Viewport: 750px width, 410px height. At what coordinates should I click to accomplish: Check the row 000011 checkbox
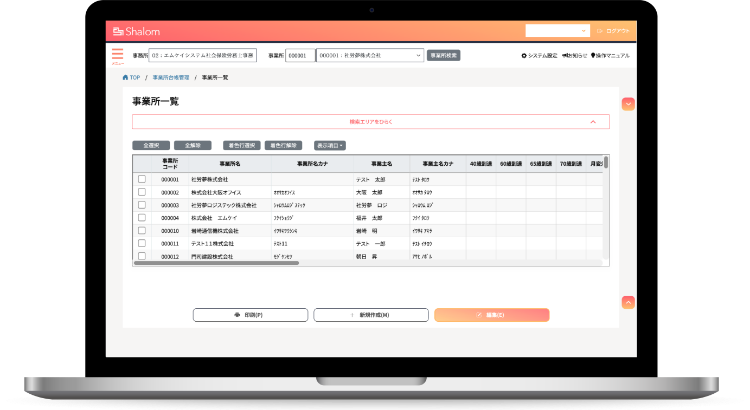pyautogui.click(x=142, y=243)
